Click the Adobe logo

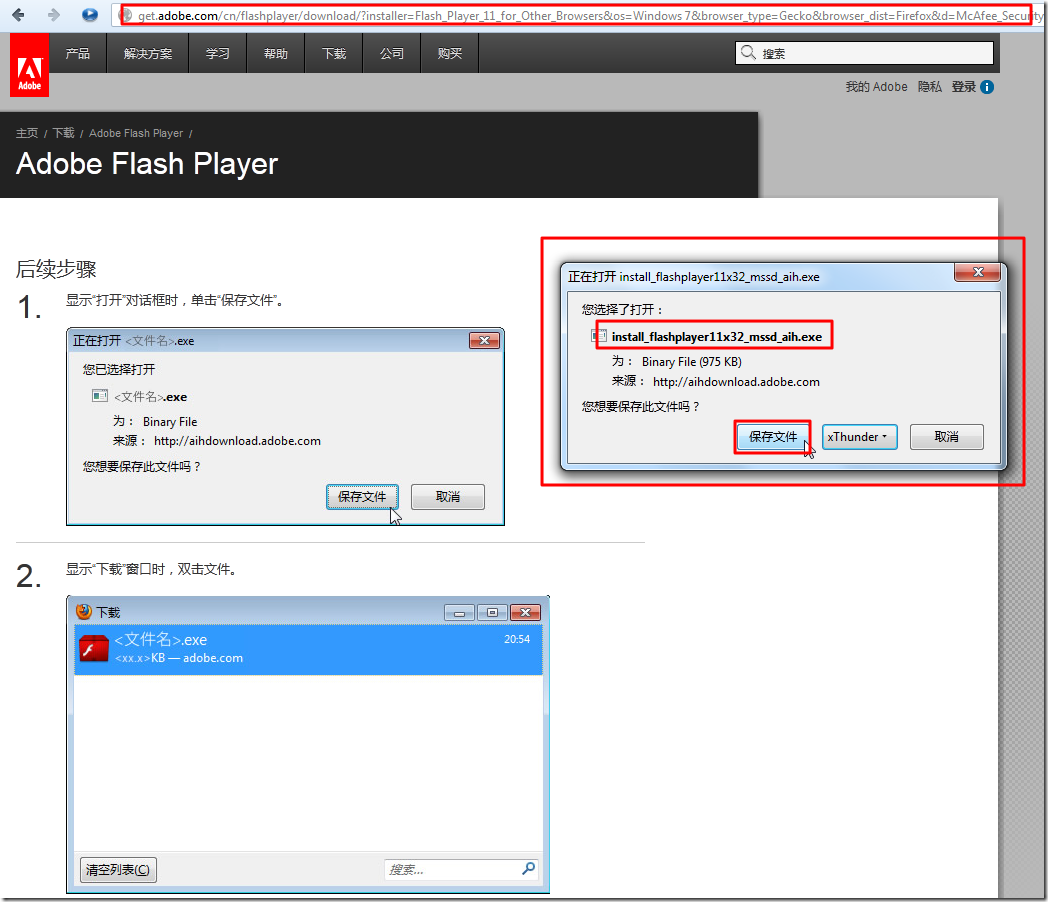(x=29, y=65)
